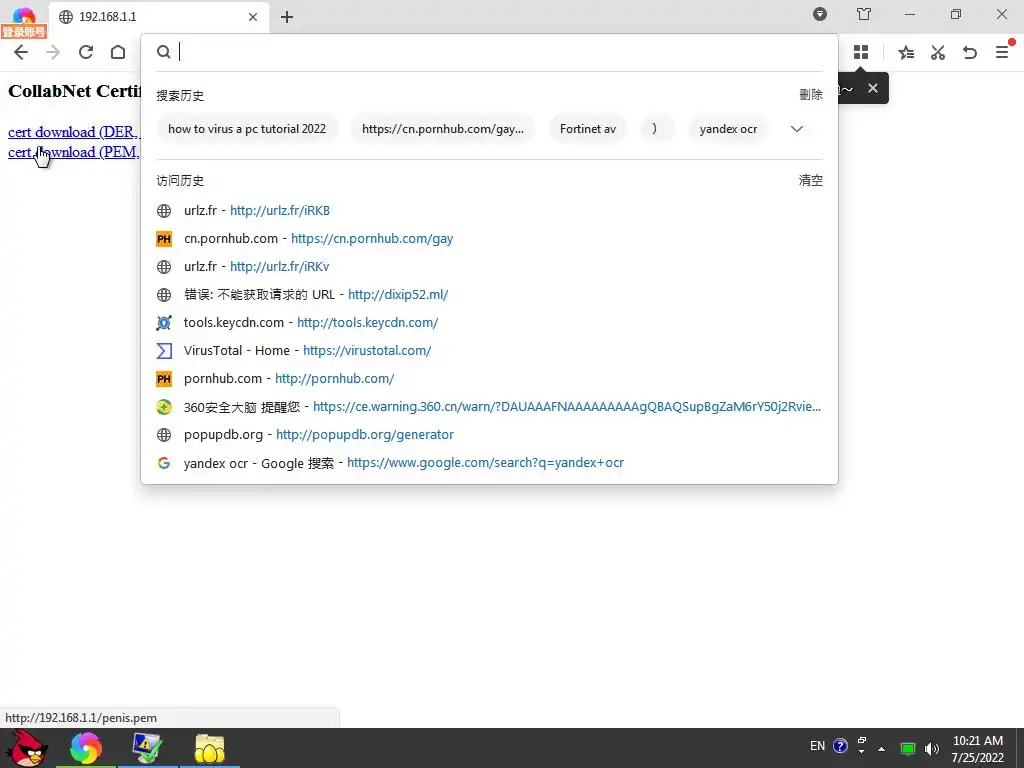Delete search history with 删除
1024x768 pixels.
(810, 95)
